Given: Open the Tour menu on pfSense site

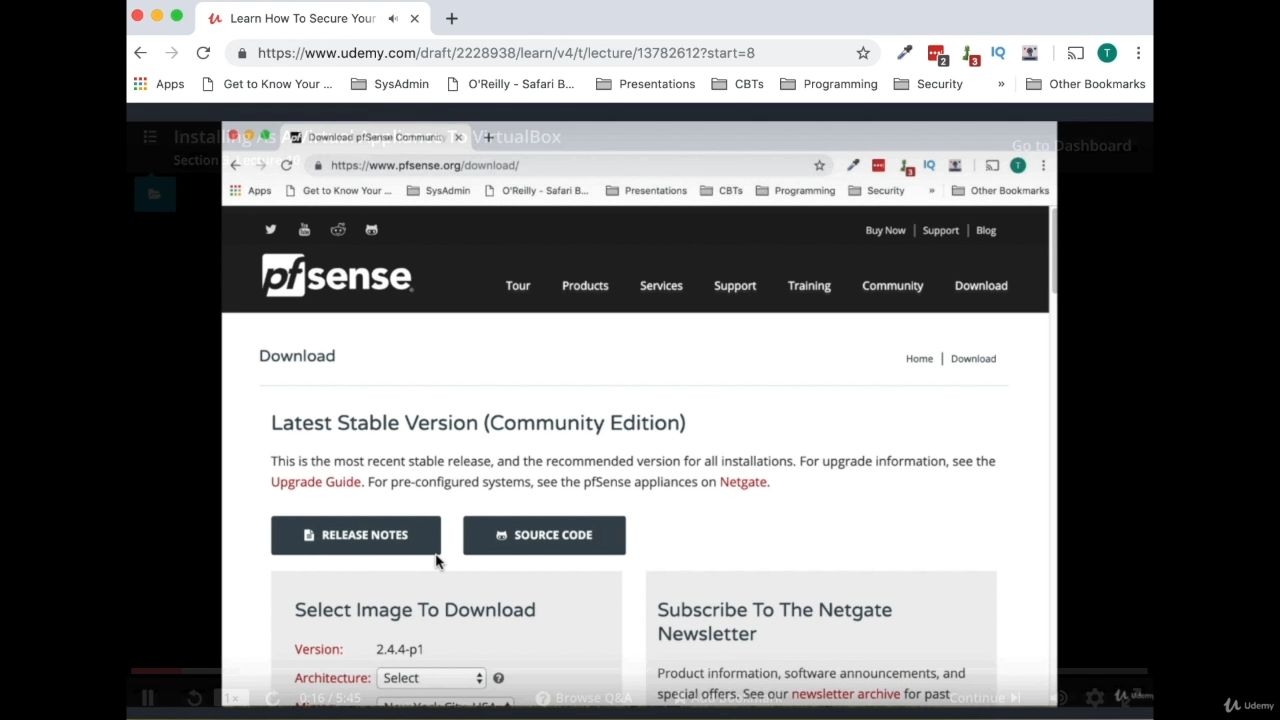Looking at the screenshot, I should [518, 286].
